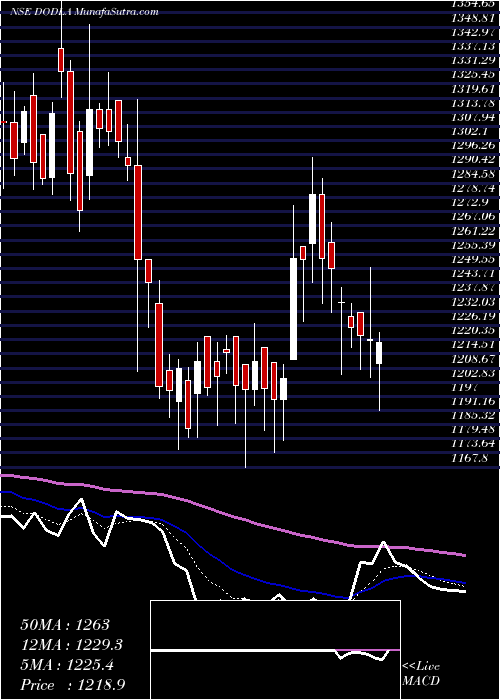The height and width of the screenshot is (700, 500).
Task: Select the 1214.51 price axis label
Action: (474, 345)
